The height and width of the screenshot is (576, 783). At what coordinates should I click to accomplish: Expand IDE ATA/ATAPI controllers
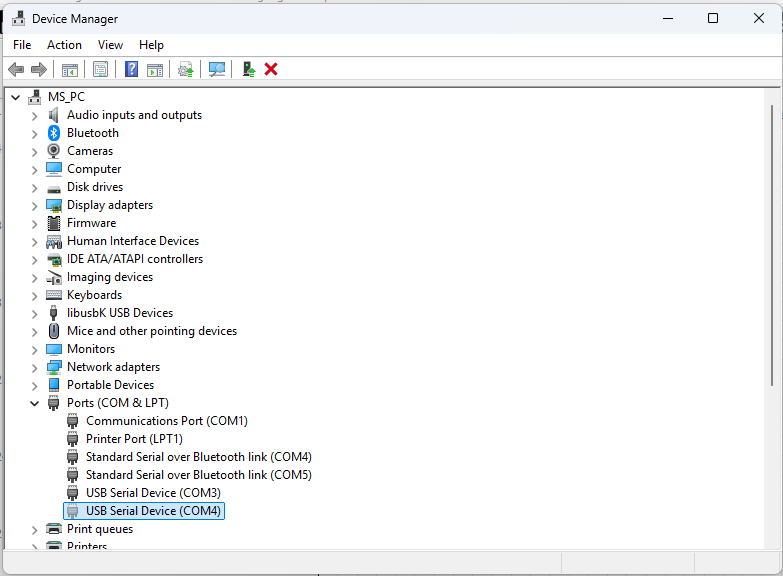click(x=34, y=260)
